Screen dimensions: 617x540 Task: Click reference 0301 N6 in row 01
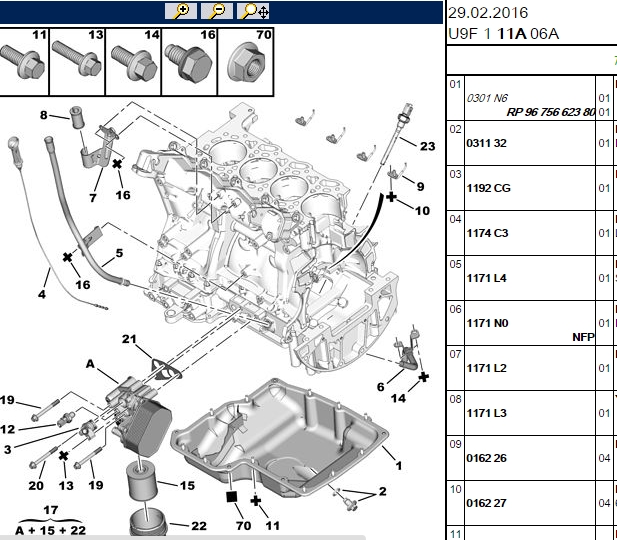point(487,98)
